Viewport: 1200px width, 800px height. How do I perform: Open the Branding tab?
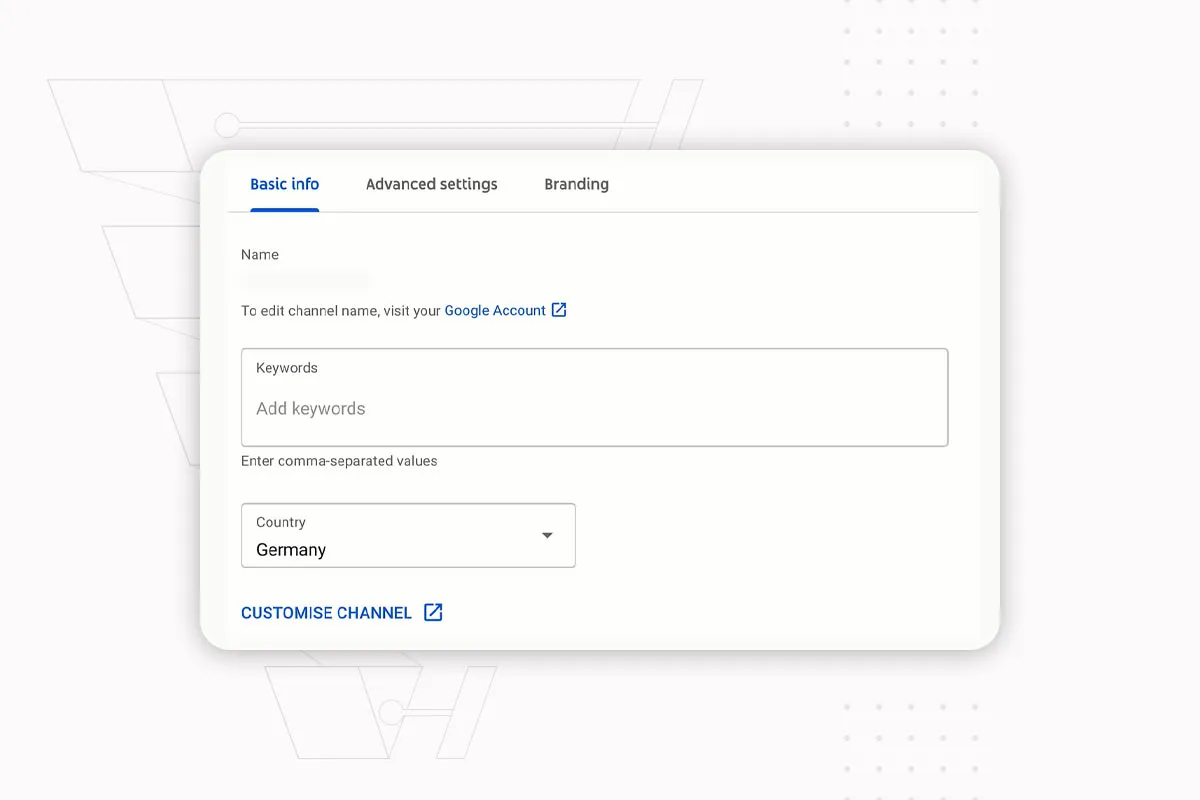coord(577,184)
